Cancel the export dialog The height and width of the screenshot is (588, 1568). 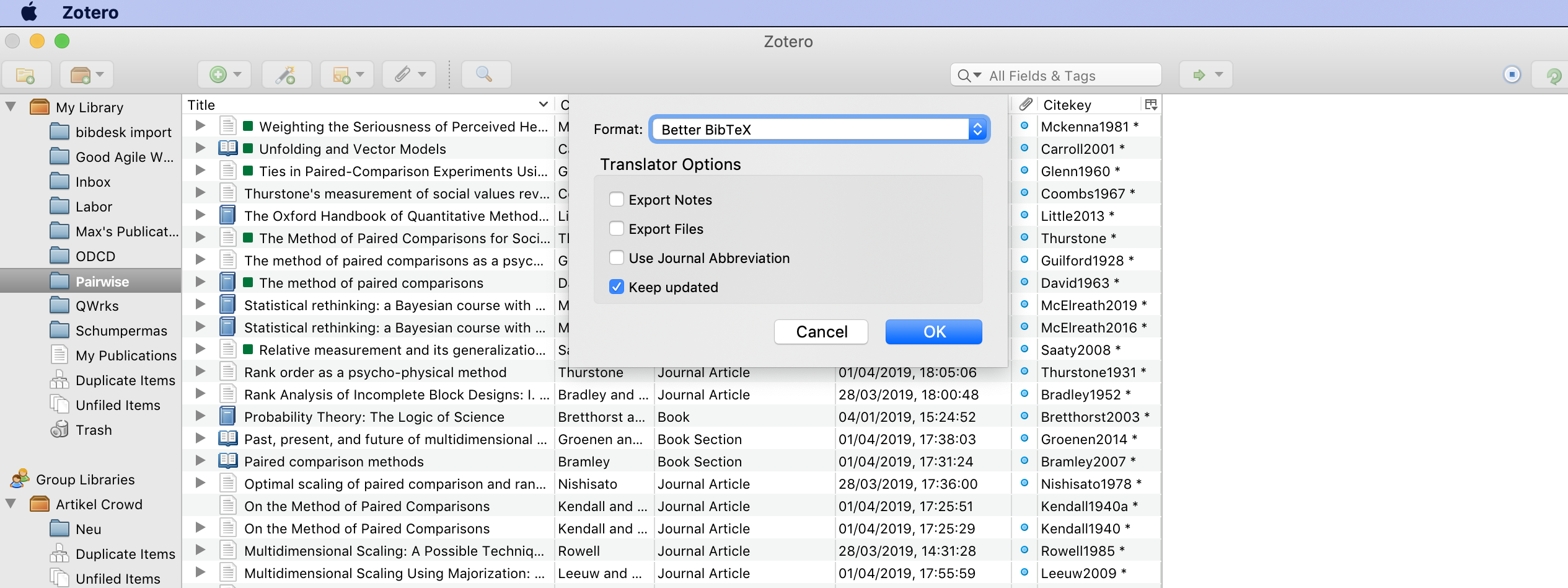[821, 331]
